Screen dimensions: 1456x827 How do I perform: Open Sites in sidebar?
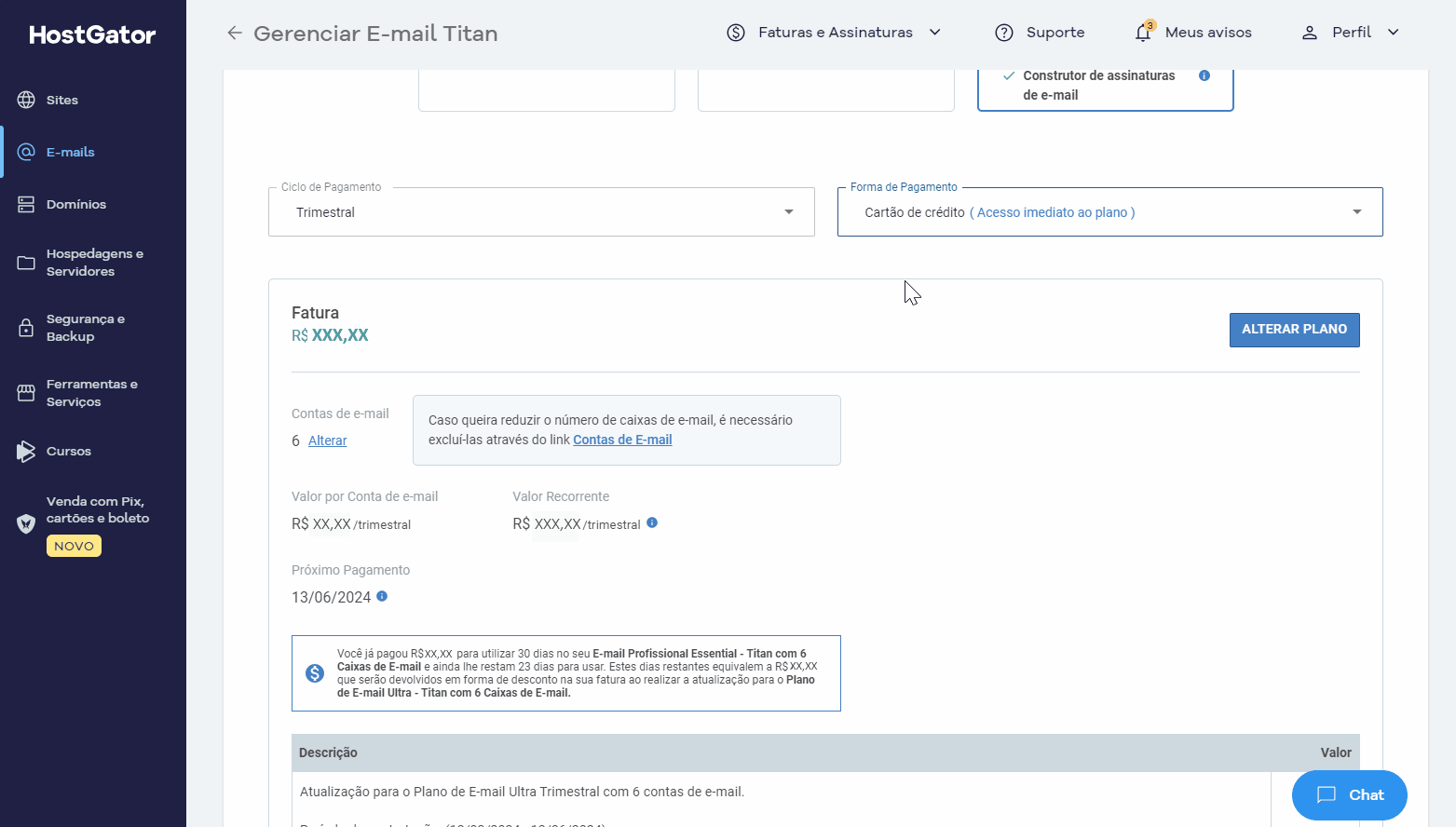[x=93, y=100]
